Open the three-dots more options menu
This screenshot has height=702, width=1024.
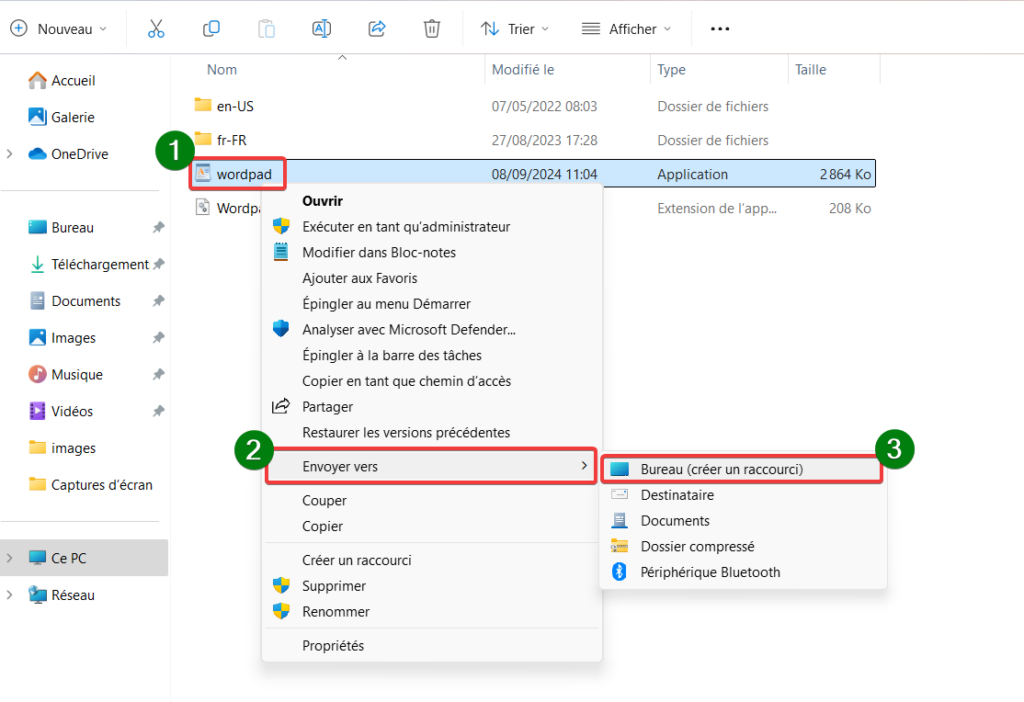point(720,29)
